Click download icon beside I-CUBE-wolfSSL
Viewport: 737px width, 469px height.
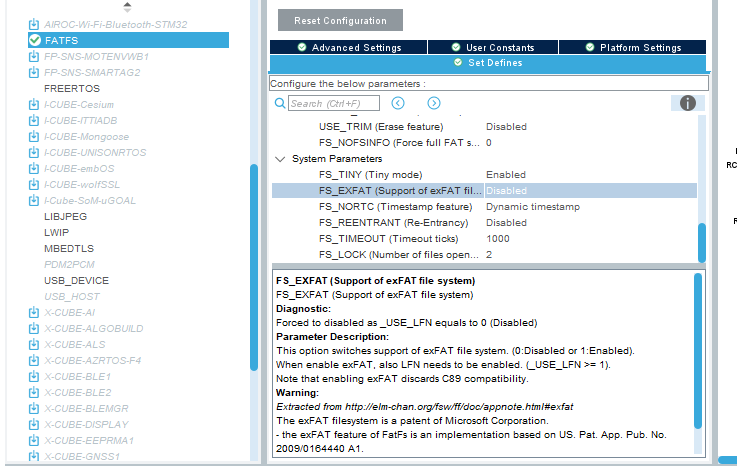point(34,184)
